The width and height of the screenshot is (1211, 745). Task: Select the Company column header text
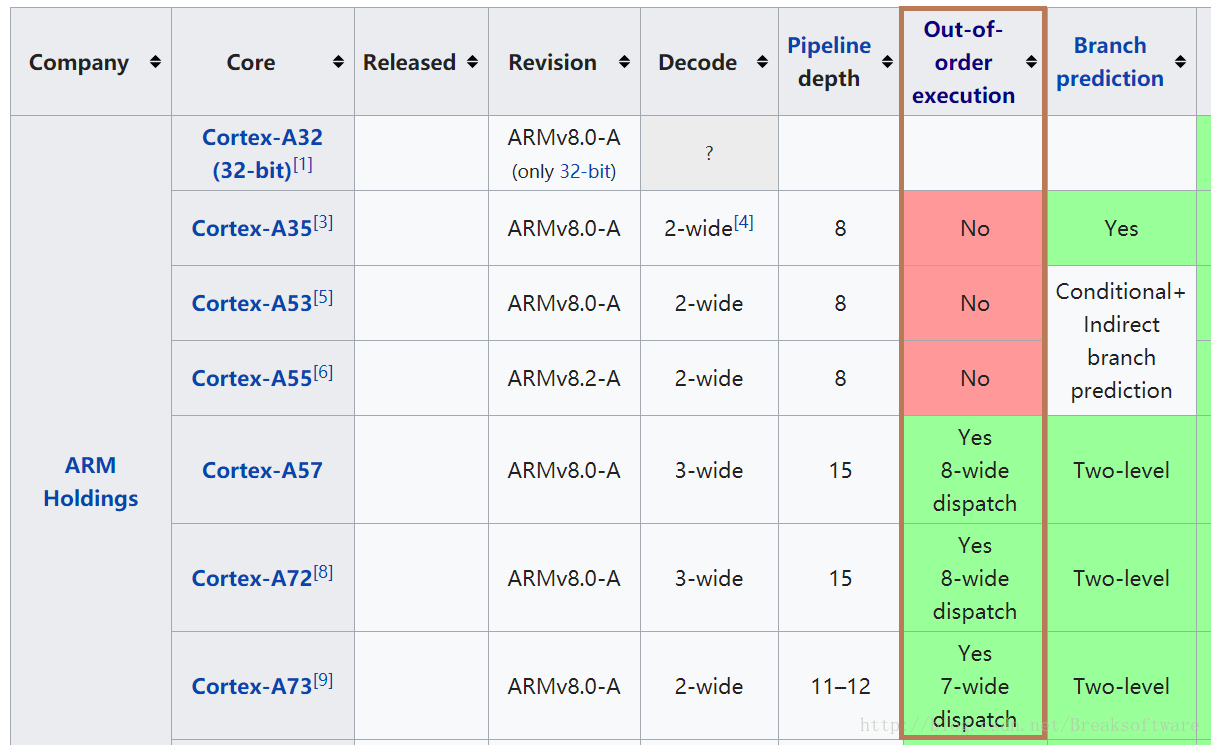click(79, 62)
